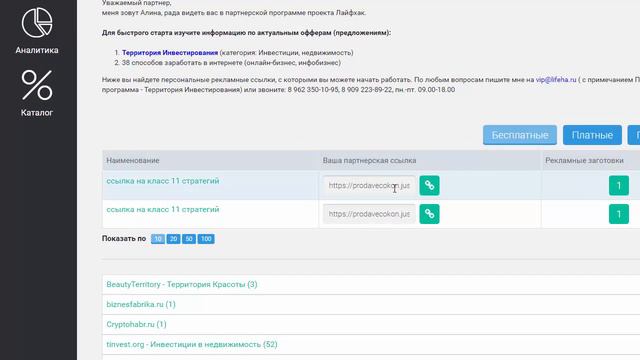Copy partner link in first row
Image resolution: width=640 pixels, height=360 pixels.
click(429, 185)
